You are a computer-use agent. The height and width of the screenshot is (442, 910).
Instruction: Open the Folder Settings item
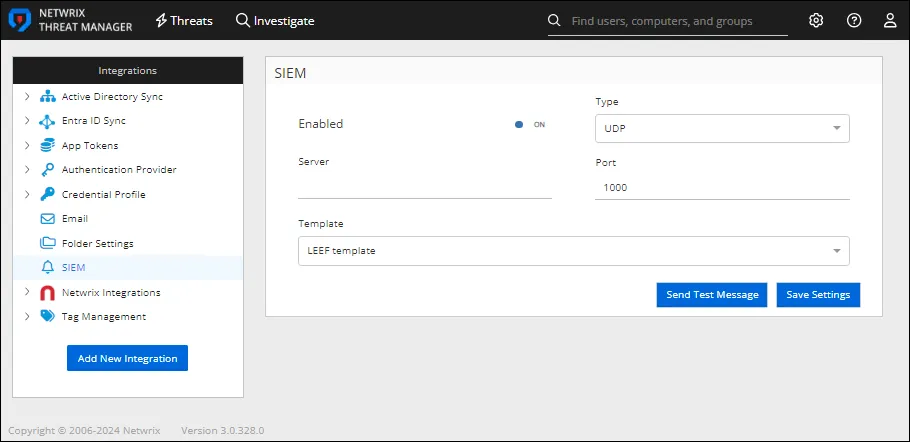pos(98,243)
